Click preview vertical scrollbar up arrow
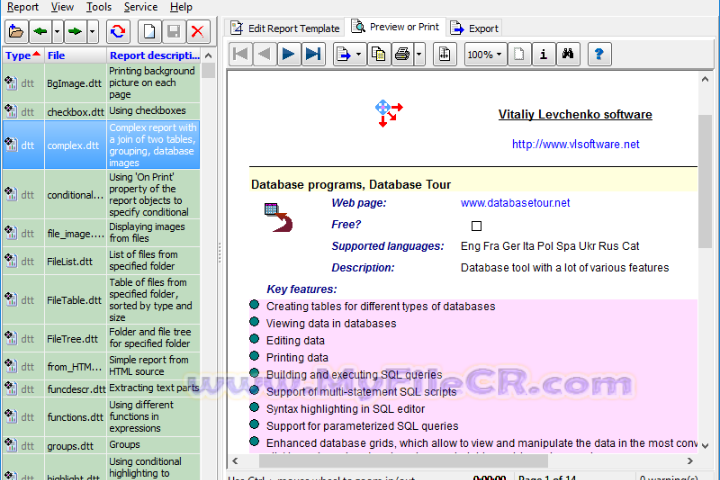This screenshot has width=720, height=480. (x=705, y=79)
